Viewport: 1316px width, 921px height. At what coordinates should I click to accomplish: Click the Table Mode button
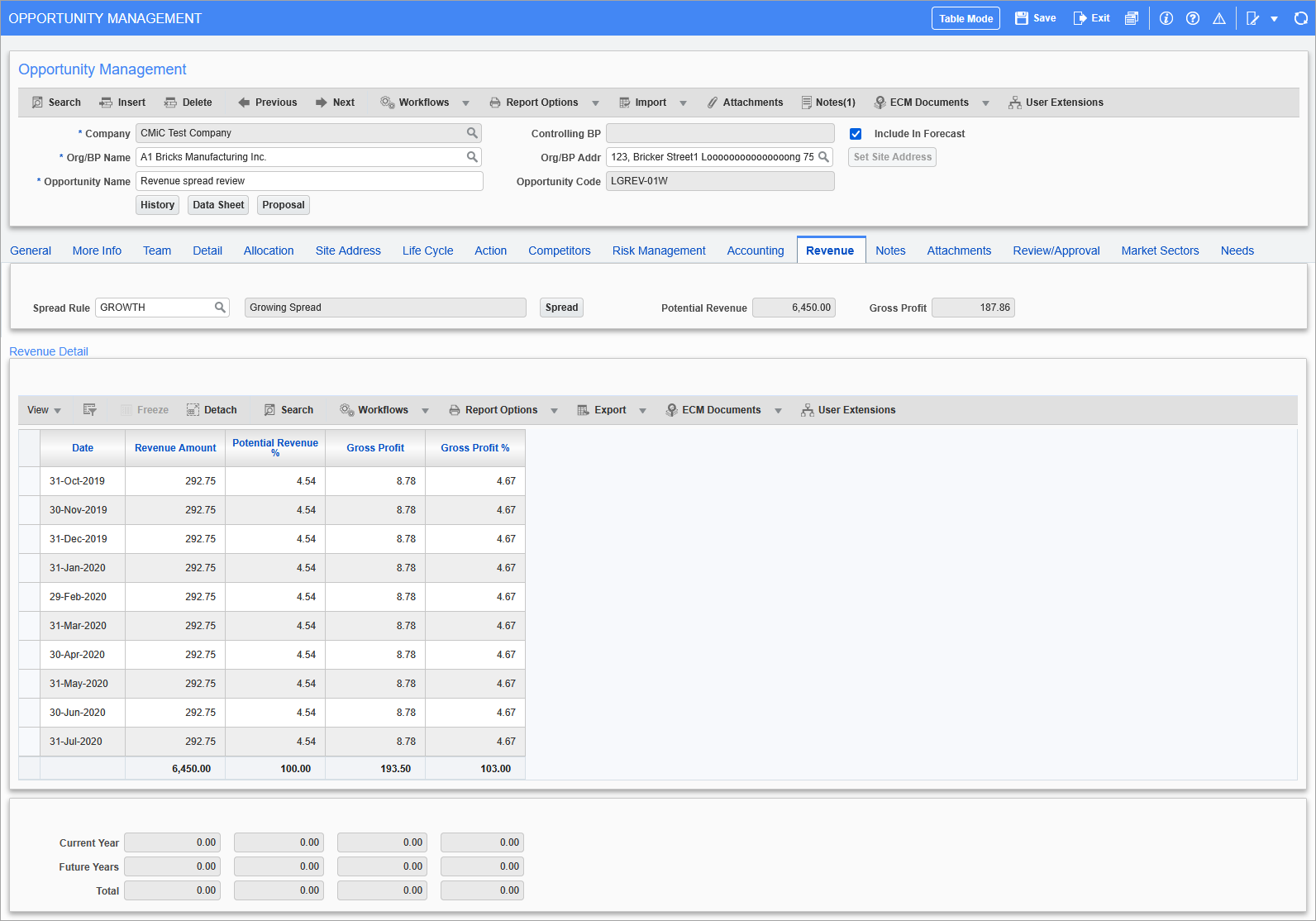pos(966,18)
